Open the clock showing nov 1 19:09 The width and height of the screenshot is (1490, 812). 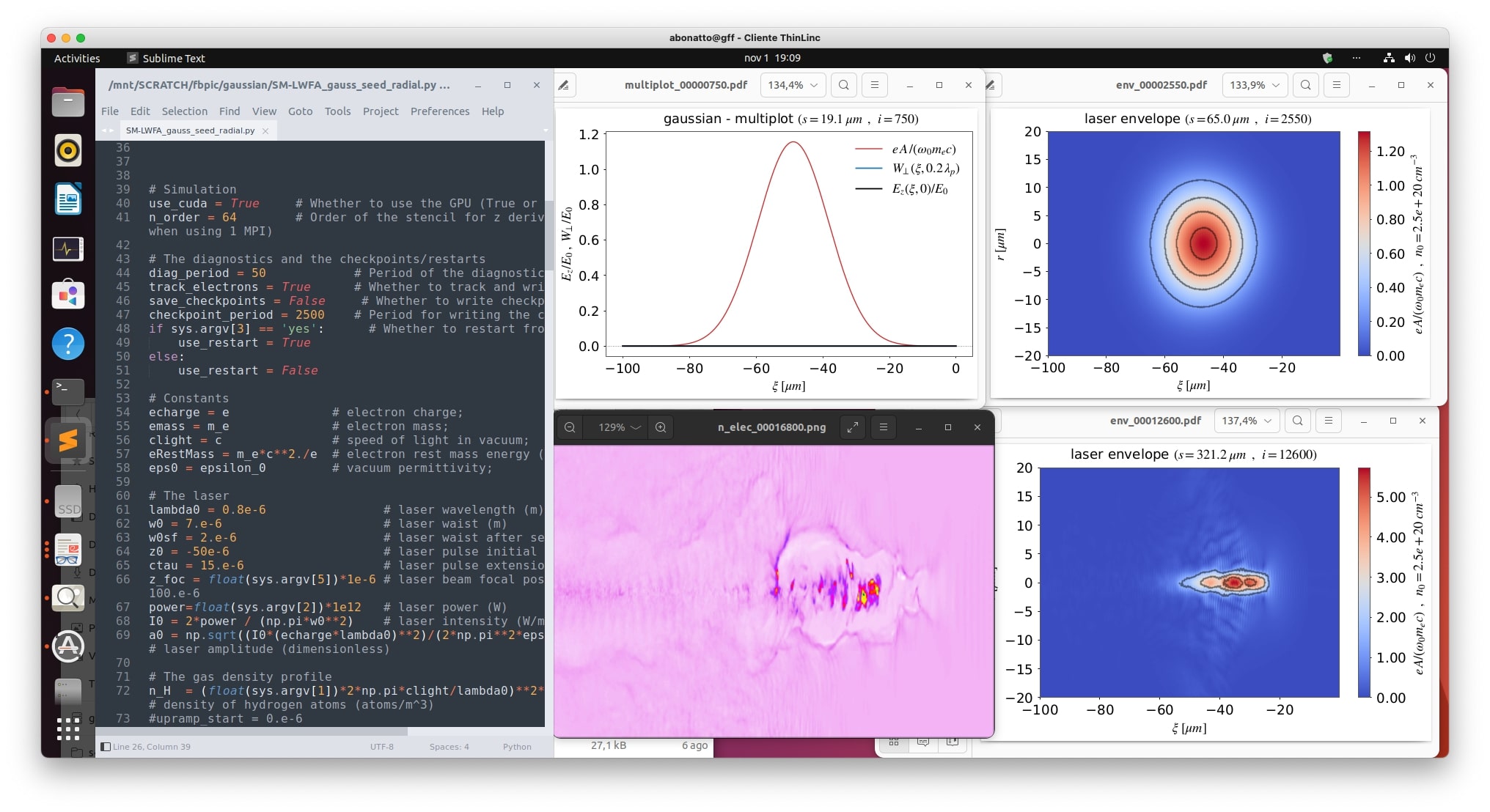click(x=772, y=58)
